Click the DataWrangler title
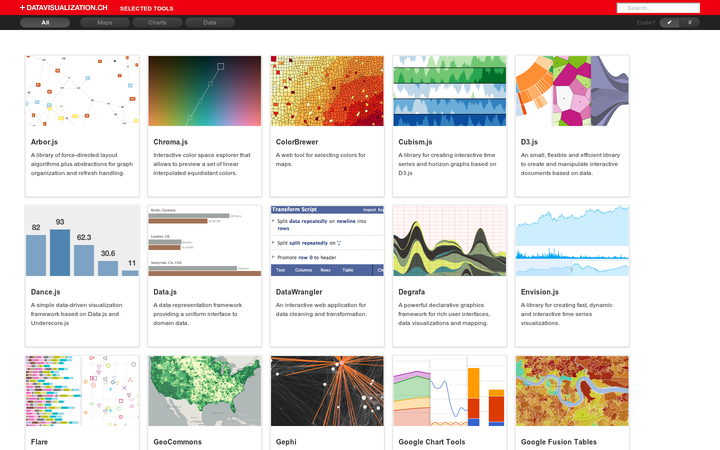The height and width of the screenshot is (450, 720). (299, 292)
